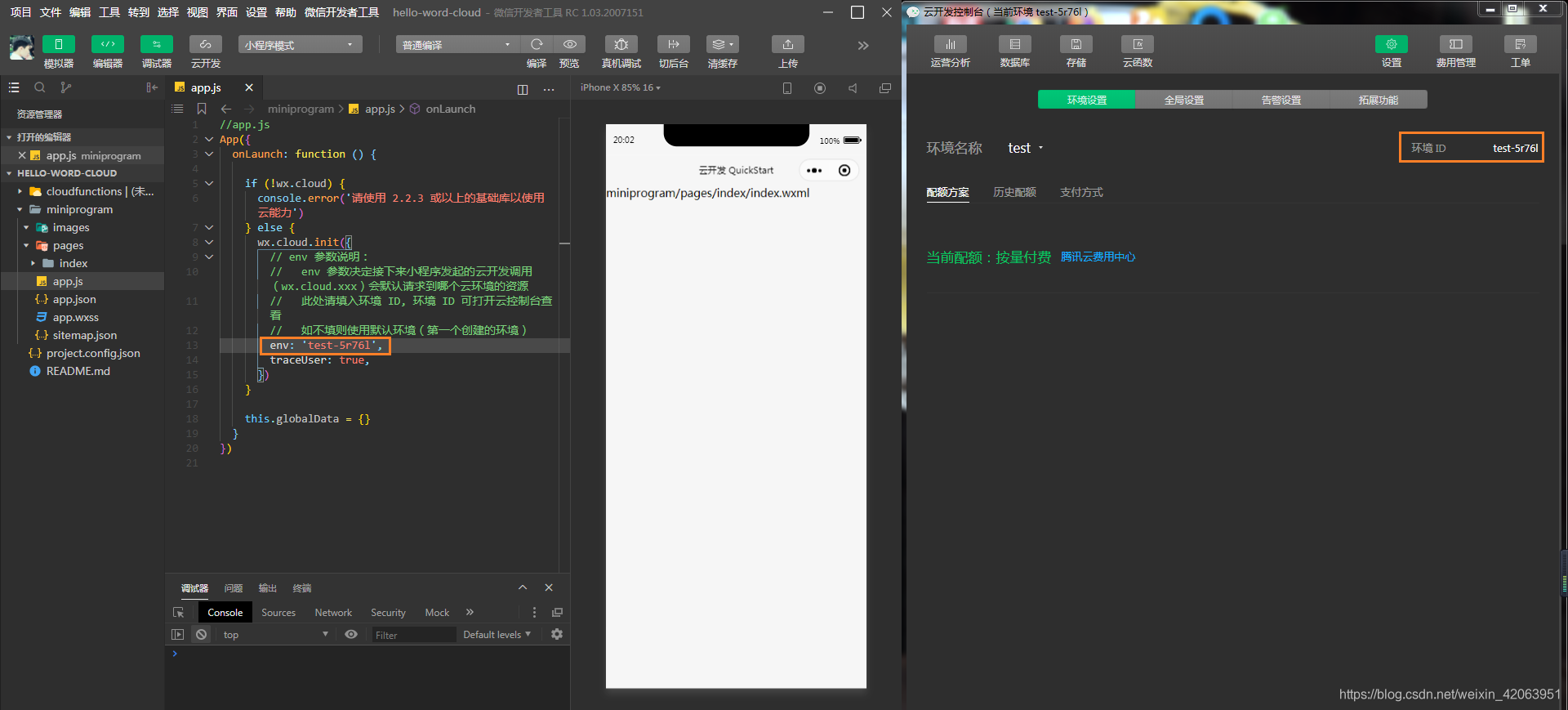Image resolution: width=1568 pixels, height=710 pixels.
Task: Toggle the editor panel button
Action: pyautogui.click(x=108, y=44)
